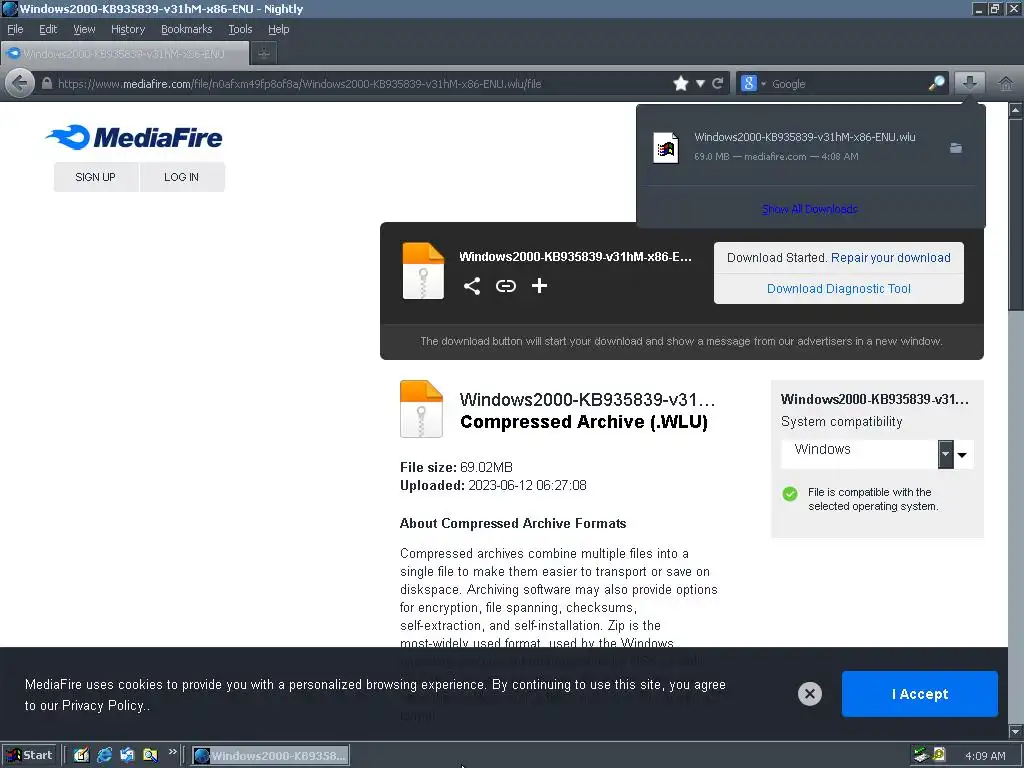The height and width of the screenshot is (768, 1024).
Task: Open containing folder icon in downloads panel
Action: 955,148
